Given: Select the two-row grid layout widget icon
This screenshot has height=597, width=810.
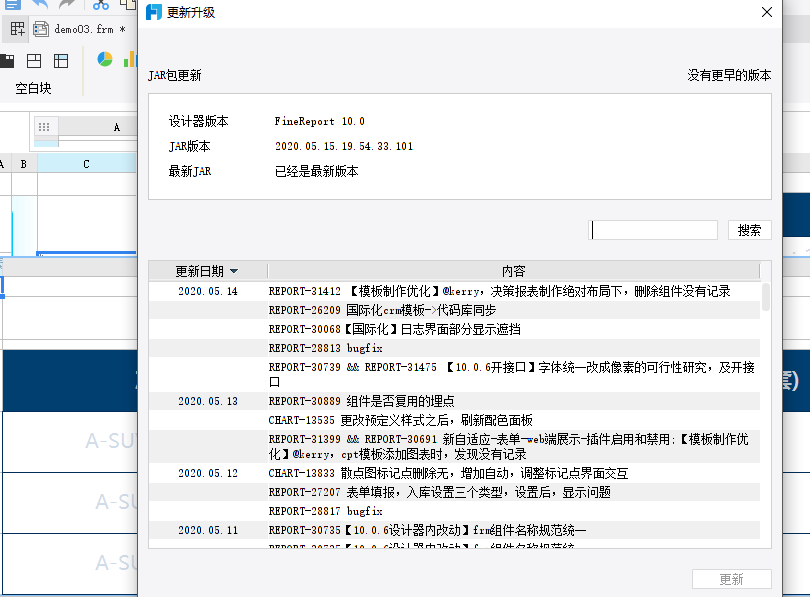Looking at the screenshot, I should pos(34,61).
